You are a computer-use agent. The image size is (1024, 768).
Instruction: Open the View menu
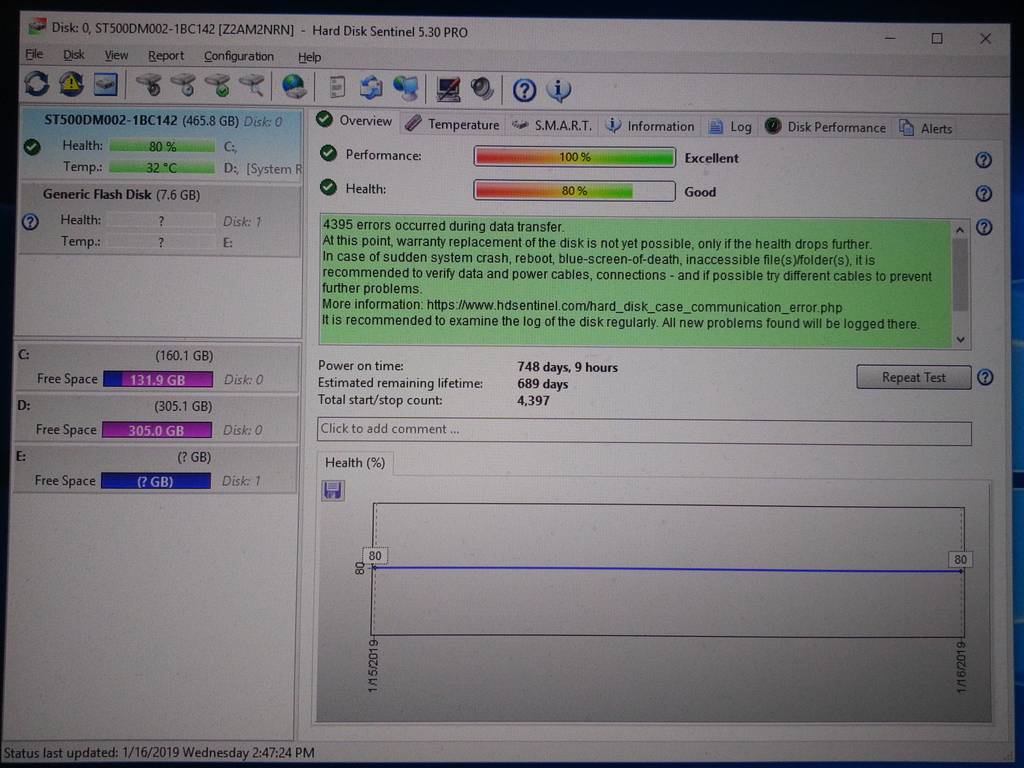(x=116, y=56)
